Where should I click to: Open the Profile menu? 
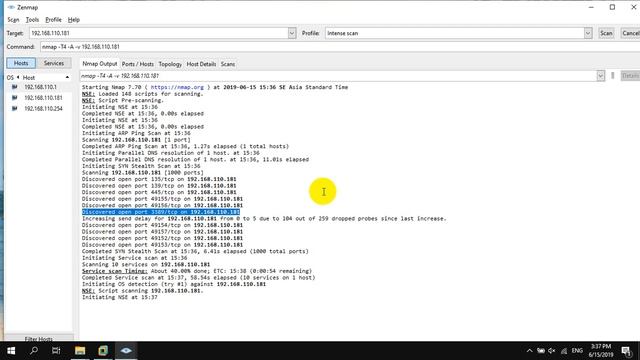pyautogui.click(x=53, y=20)
